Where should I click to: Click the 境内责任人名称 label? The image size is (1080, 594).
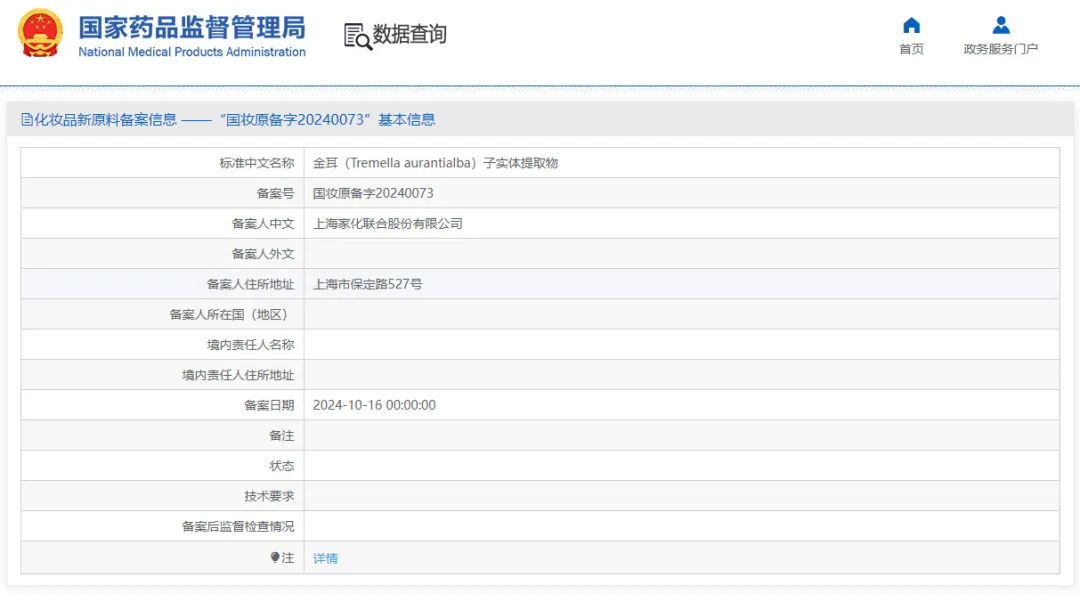[x=251, y=345]
